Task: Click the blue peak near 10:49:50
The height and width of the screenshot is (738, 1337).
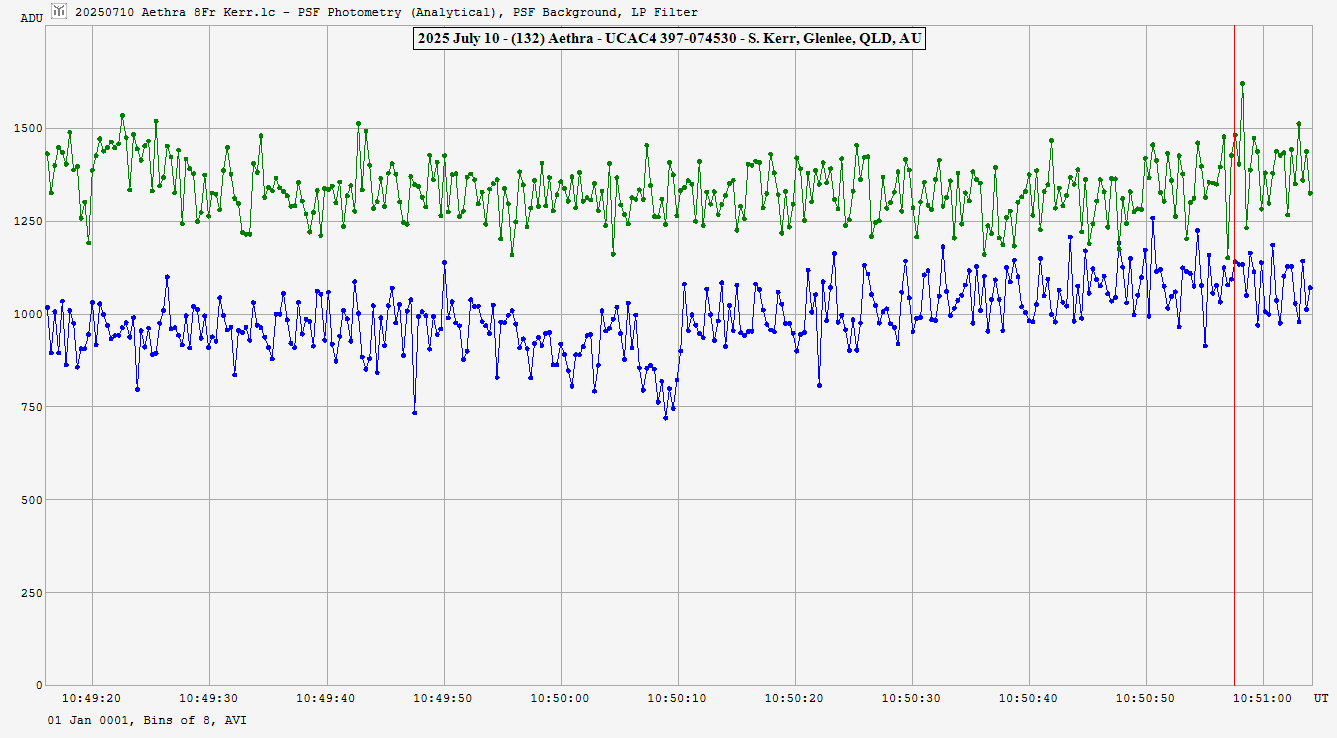Action: click(444, 263)
